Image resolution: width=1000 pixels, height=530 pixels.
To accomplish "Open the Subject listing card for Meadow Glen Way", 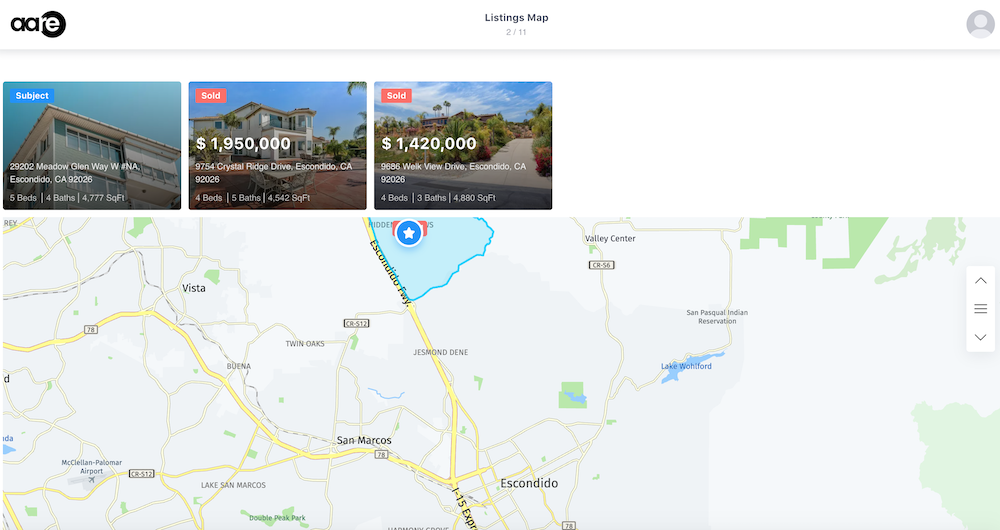I will 92,145.
